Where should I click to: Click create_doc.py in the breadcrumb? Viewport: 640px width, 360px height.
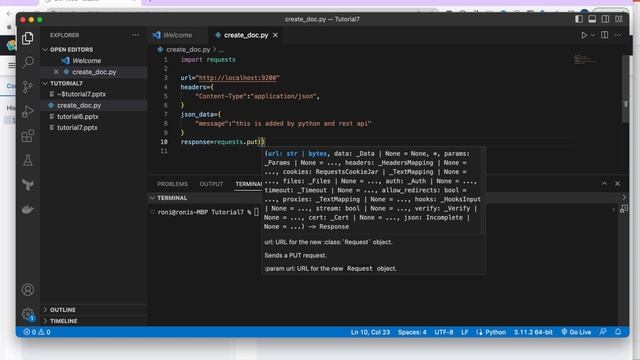(188, 49)
